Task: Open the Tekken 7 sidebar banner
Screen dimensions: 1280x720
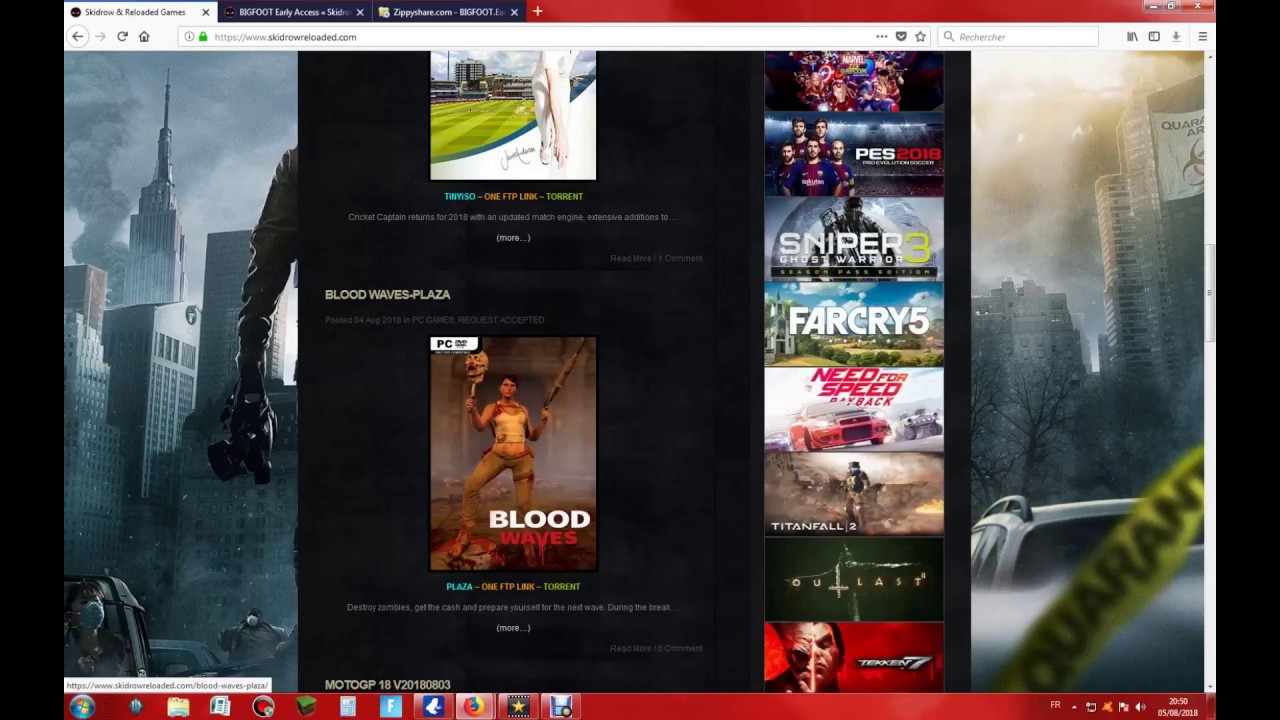Action: coord(854,657)
